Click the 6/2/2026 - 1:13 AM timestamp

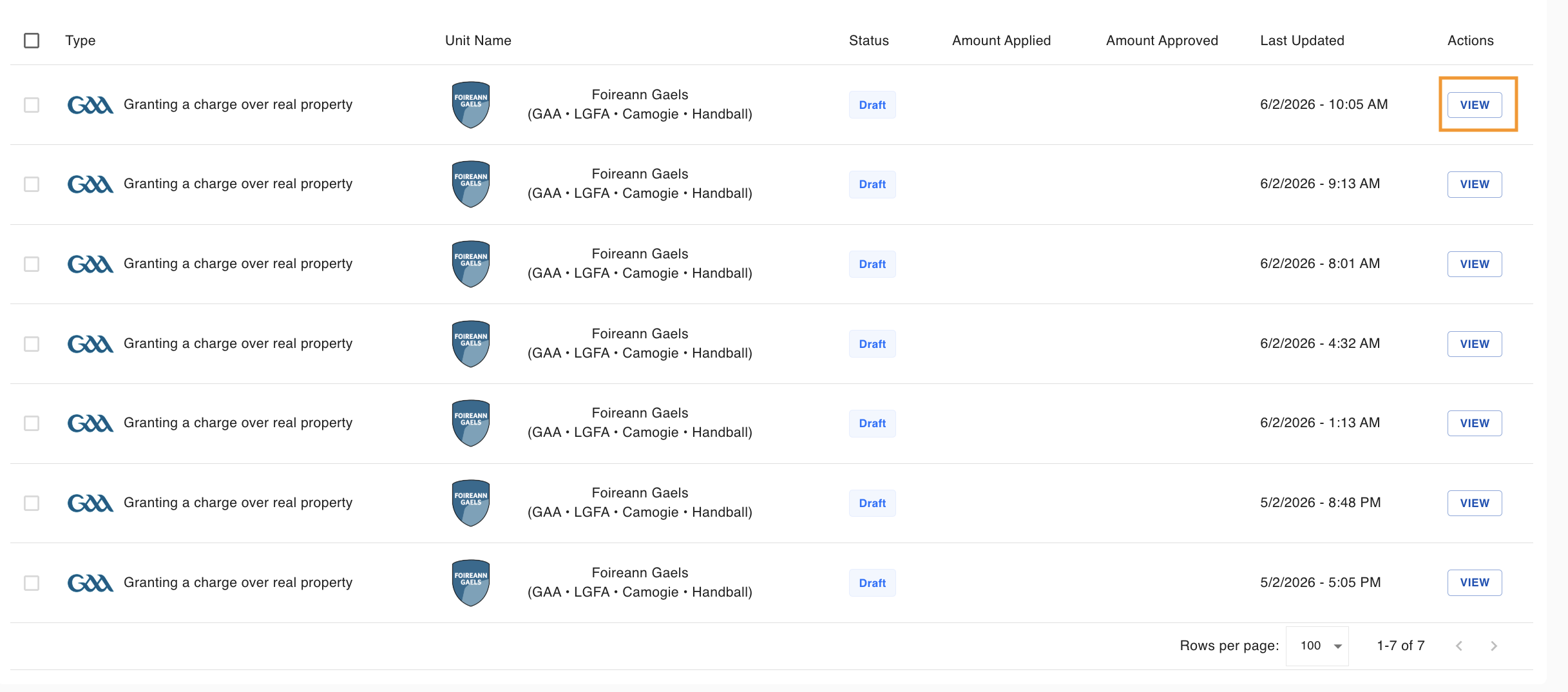(x=1320, y=423)
